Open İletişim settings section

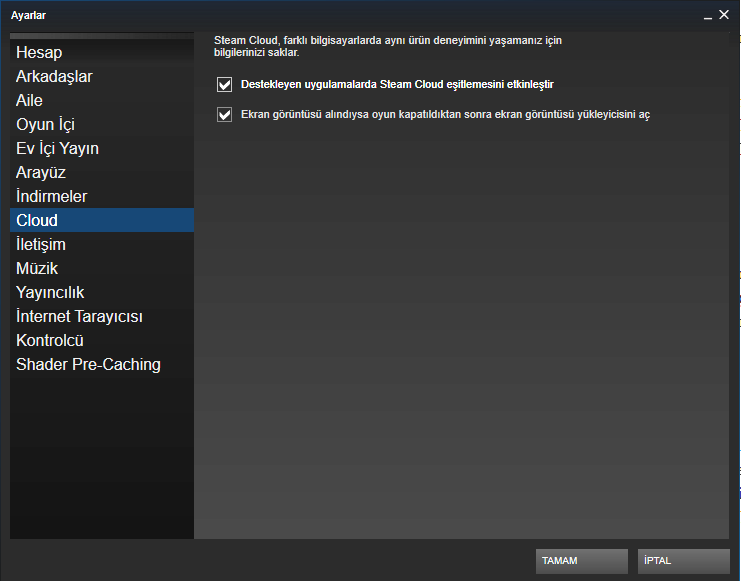pos(41,244)
